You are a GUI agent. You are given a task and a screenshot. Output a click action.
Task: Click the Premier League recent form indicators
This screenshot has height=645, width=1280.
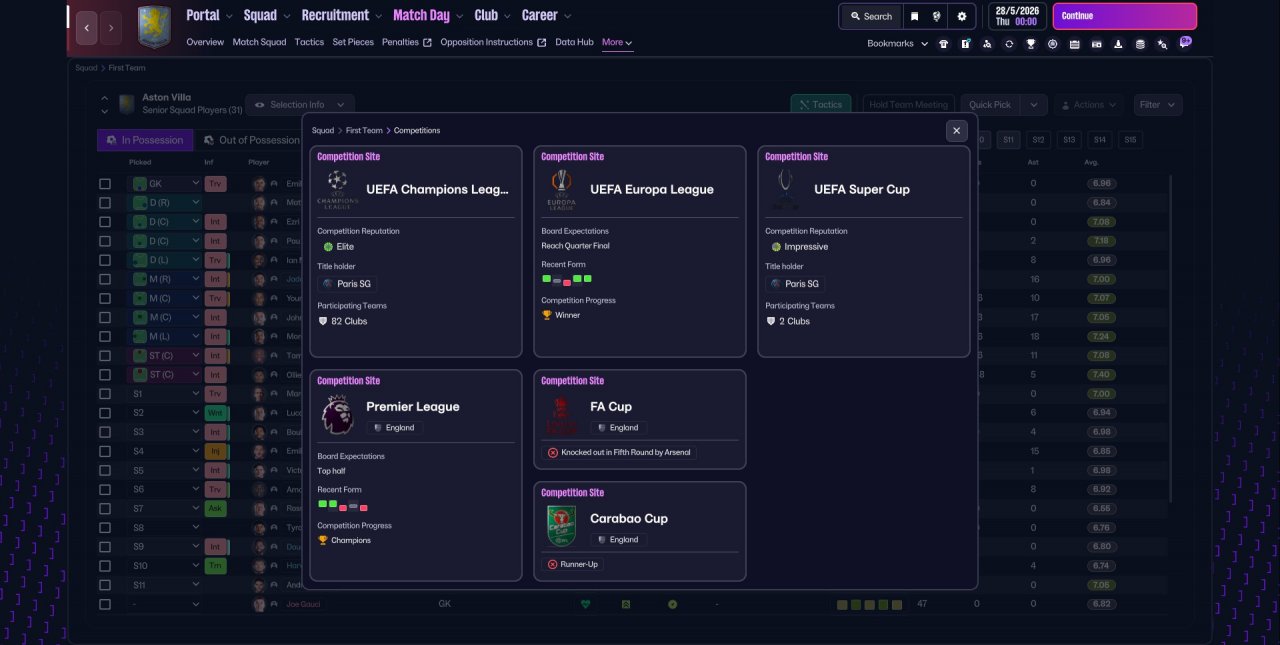pyautogui.click(x=343, y=505)
